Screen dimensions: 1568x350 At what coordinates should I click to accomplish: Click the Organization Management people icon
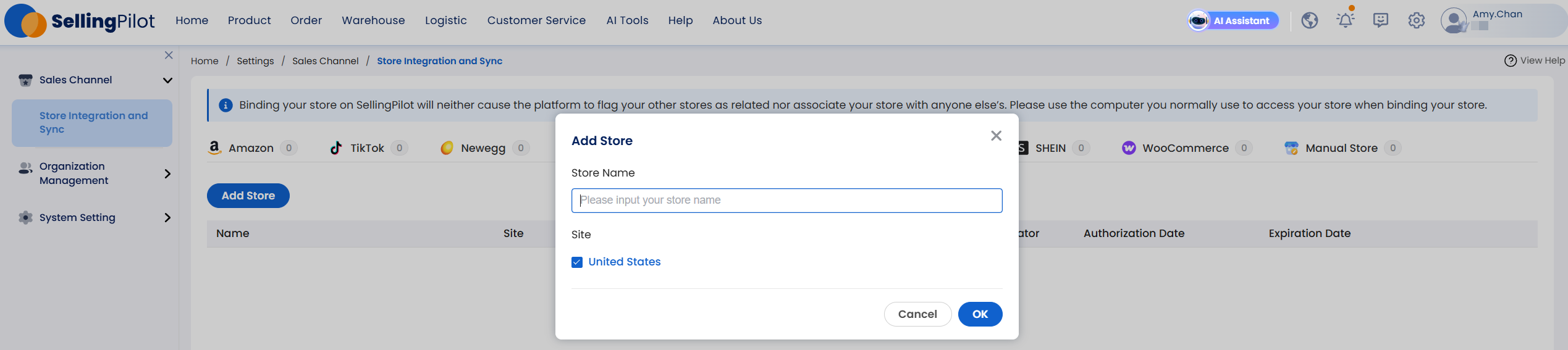coord(25,168)
